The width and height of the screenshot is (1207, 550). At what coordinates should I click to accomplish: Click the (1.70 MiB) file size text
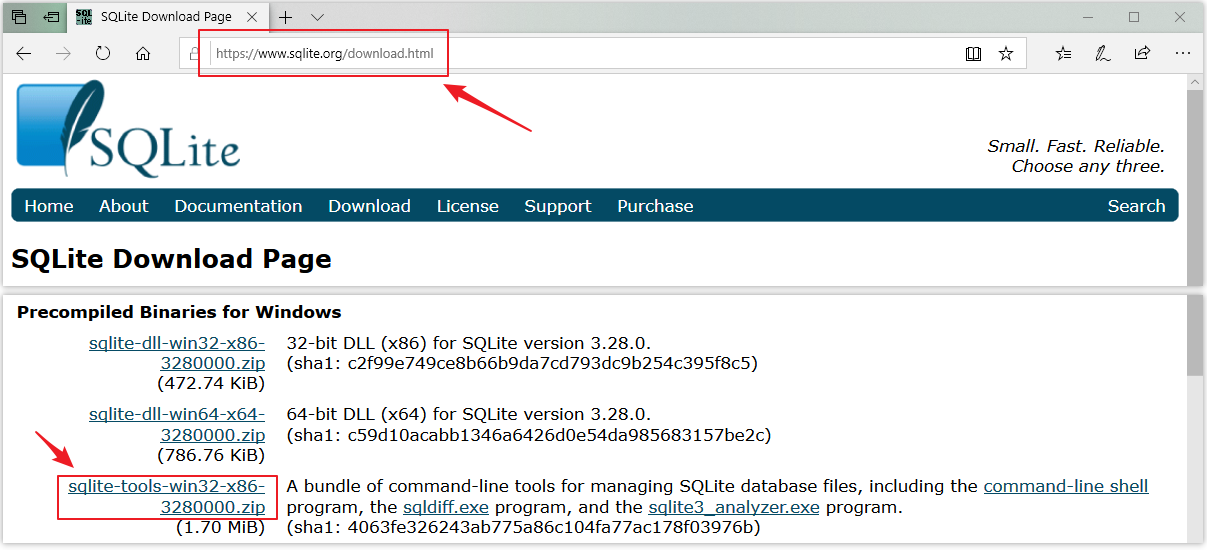coord(220,527)
